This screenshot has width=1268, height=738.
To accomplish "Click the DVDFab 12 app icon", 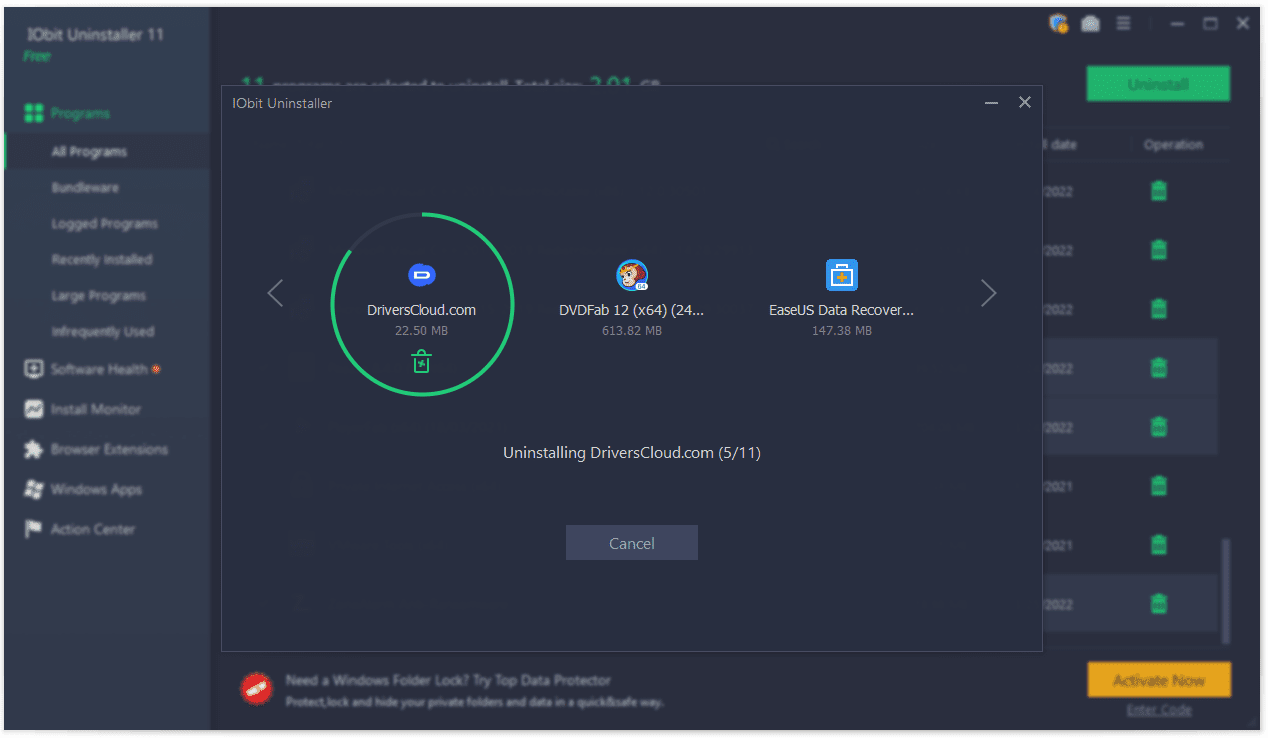I will [x=631, y=274].
